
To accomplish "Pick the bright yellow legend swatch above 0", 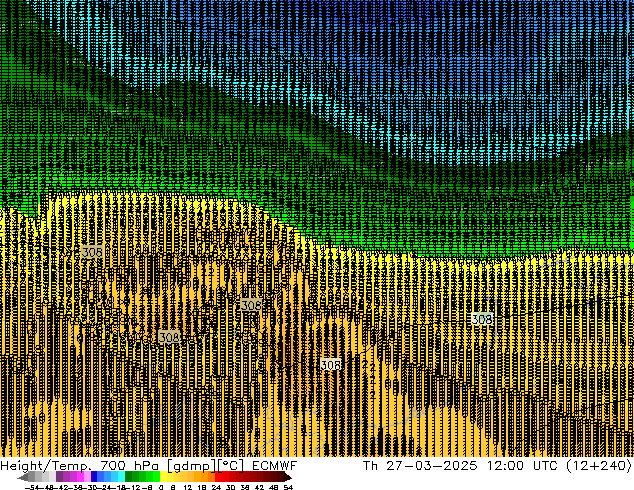I will 163,477.
